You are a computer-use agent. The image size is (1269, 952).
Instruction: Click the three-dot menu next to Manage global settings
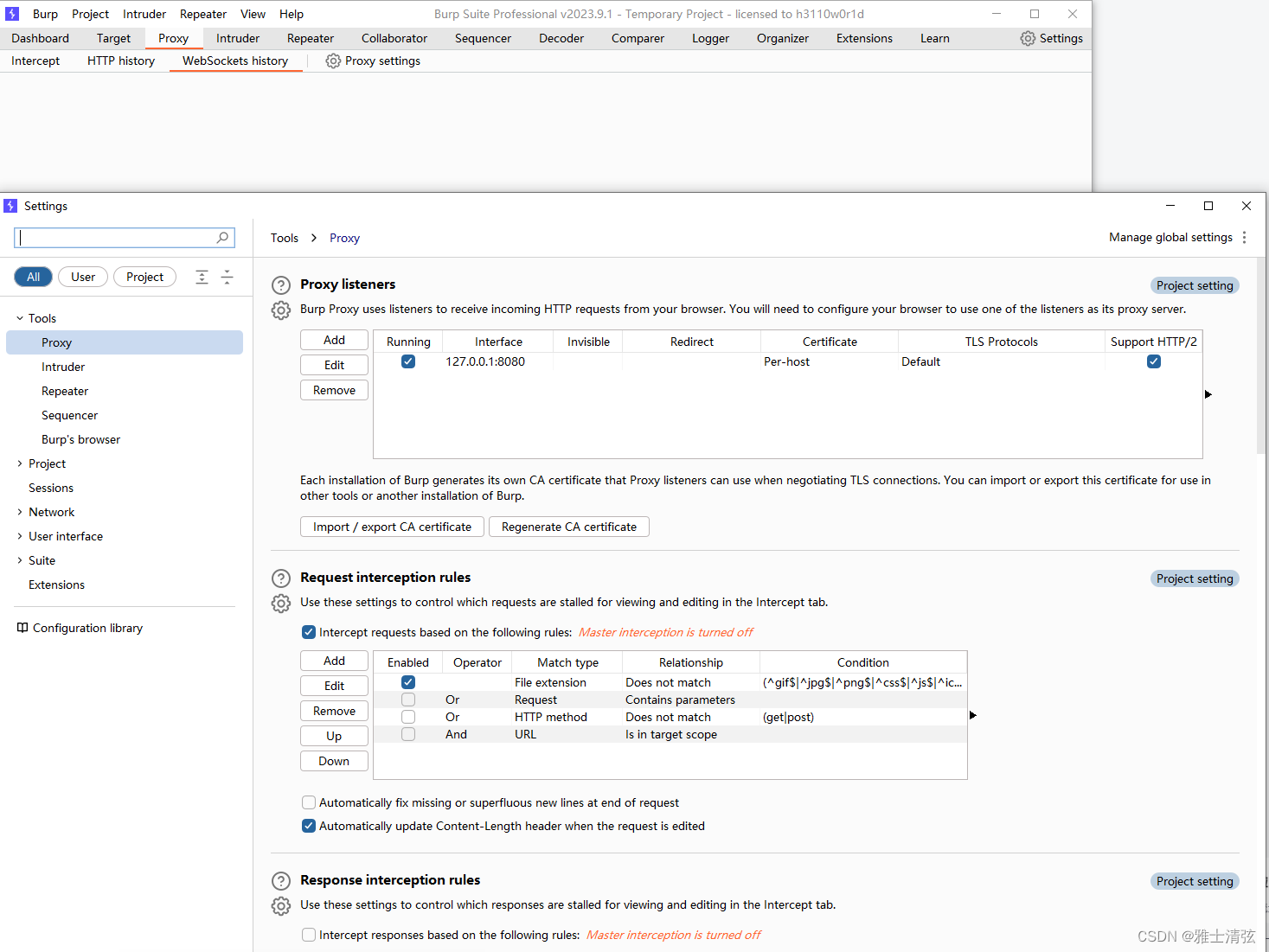click(1245, 237)
